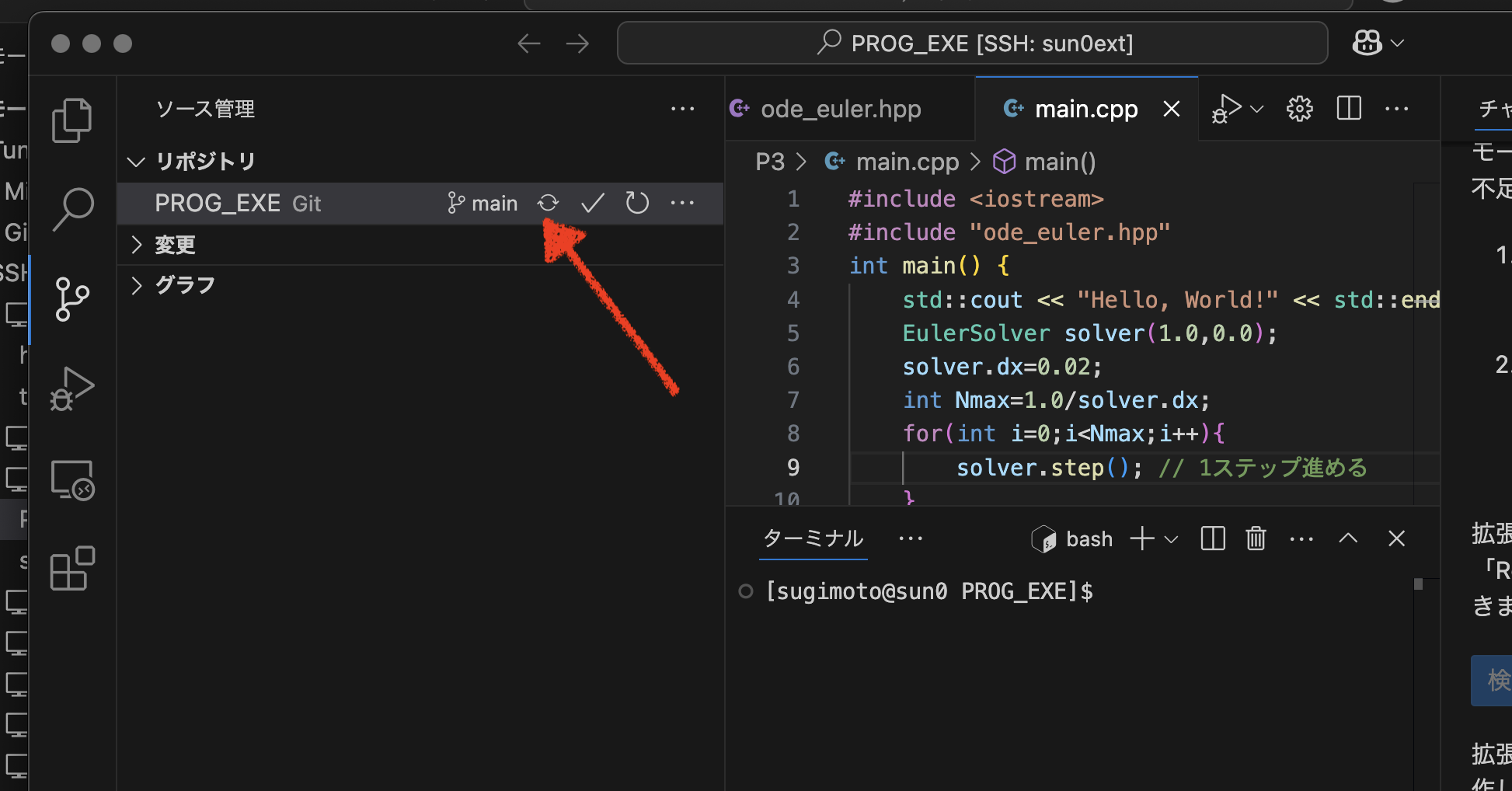This screenshot has height=791, width=1512.
Task: Select the ターミナル panel tab
Action: pyautogui.click(x=813, y=538)
